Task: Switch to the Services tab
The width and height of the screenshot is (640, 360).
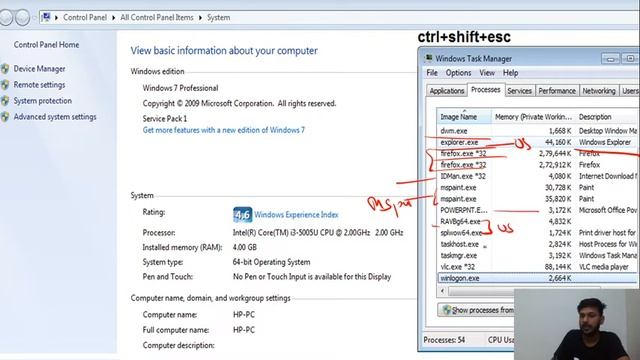Action: pos(519,91)
